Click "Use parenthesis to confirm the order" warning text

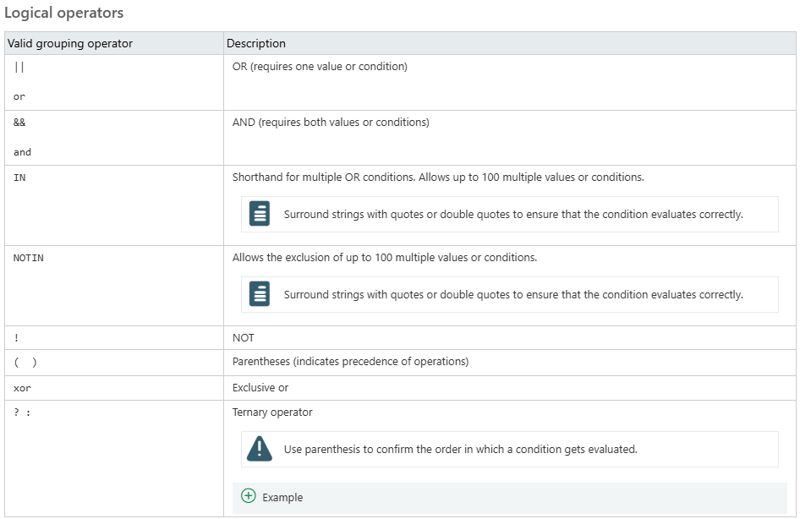(460, 449)
